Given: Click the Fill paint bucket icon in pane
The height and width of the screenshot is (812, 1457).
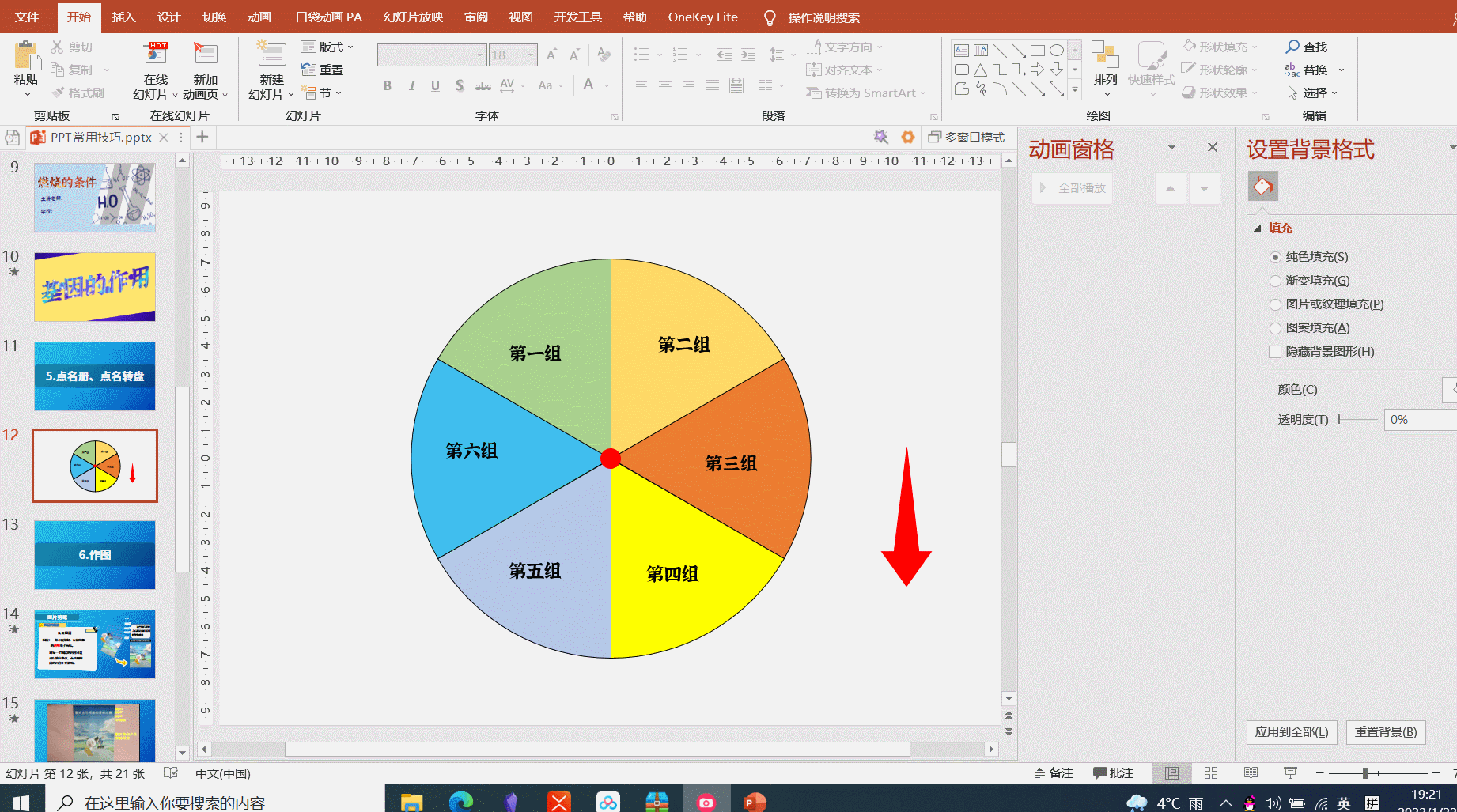Looking at the screenshot, I should (x=1263, y=187).
